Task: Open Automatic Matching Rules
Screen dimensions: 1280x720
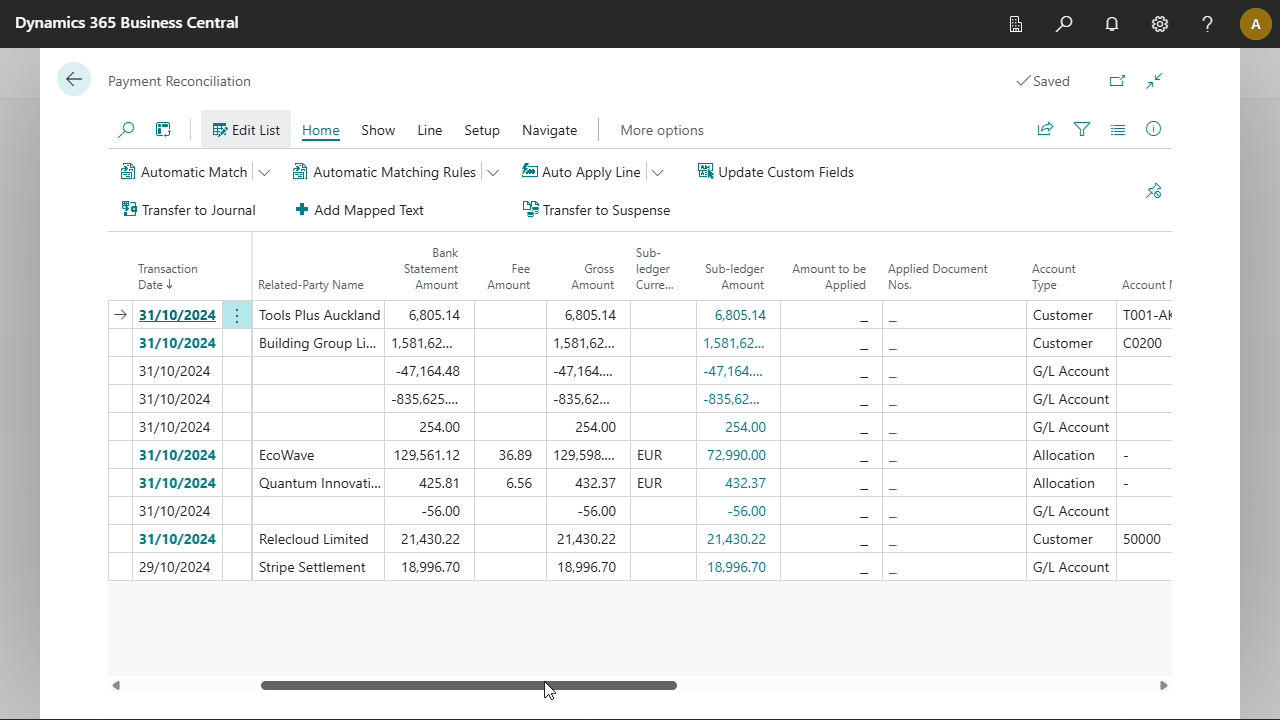Action: pos(385,172)
